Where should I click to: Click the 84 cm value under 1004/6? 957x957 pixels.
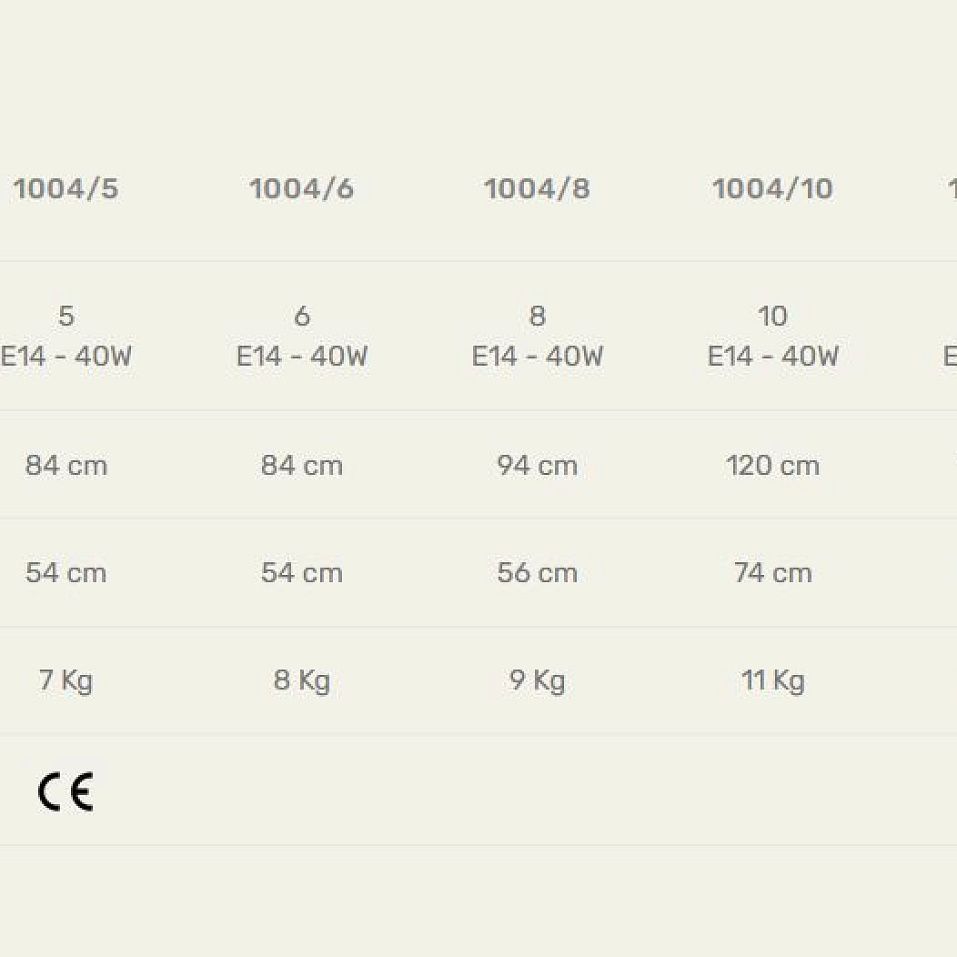coord(302,466)
